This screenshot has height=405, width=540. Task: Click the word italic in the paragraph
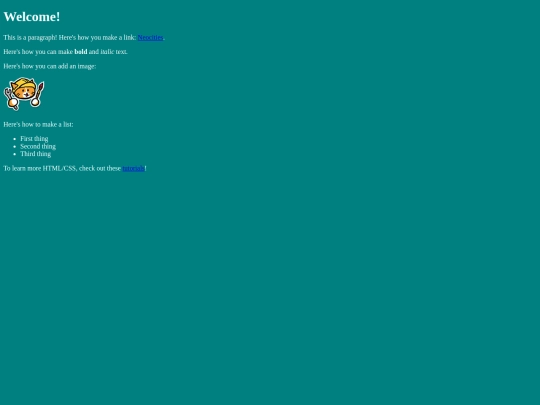(107, 52)
